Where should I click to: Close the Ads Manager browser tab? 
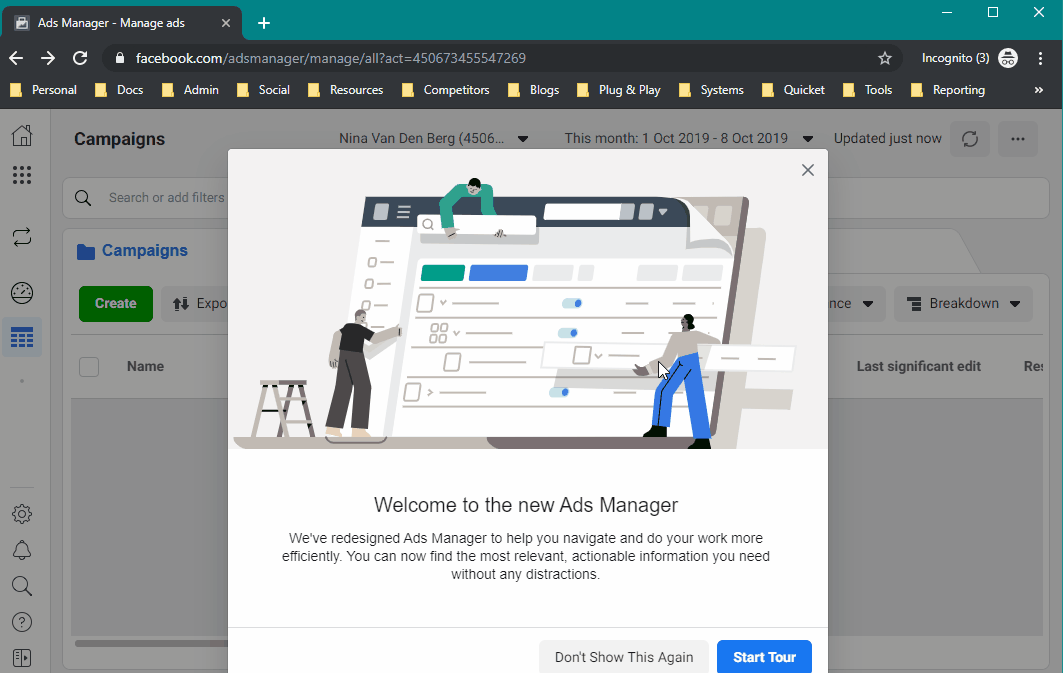tap(226, 23)
